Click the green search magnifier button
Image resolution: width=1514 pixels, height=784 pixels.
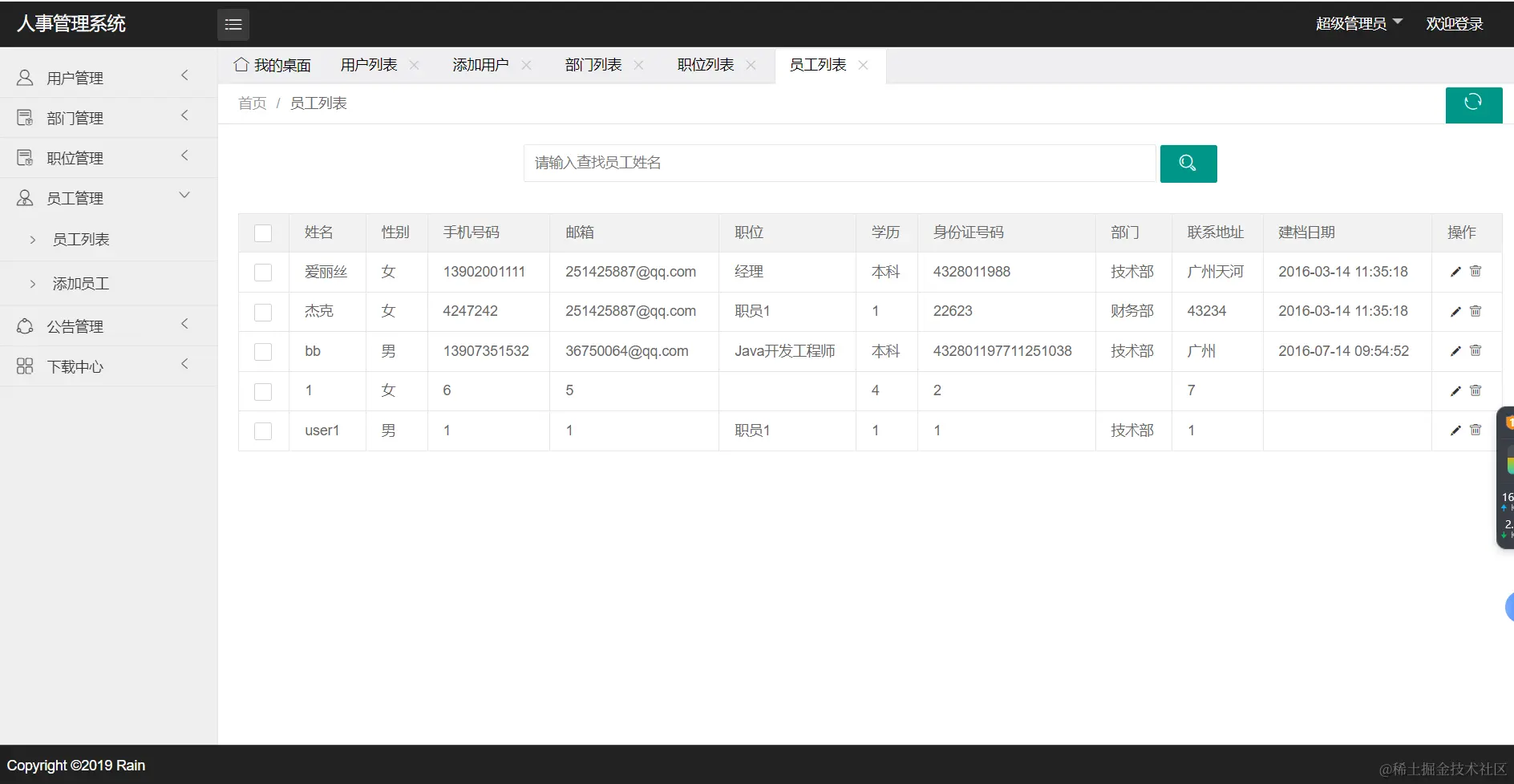tap(1188, 164)
